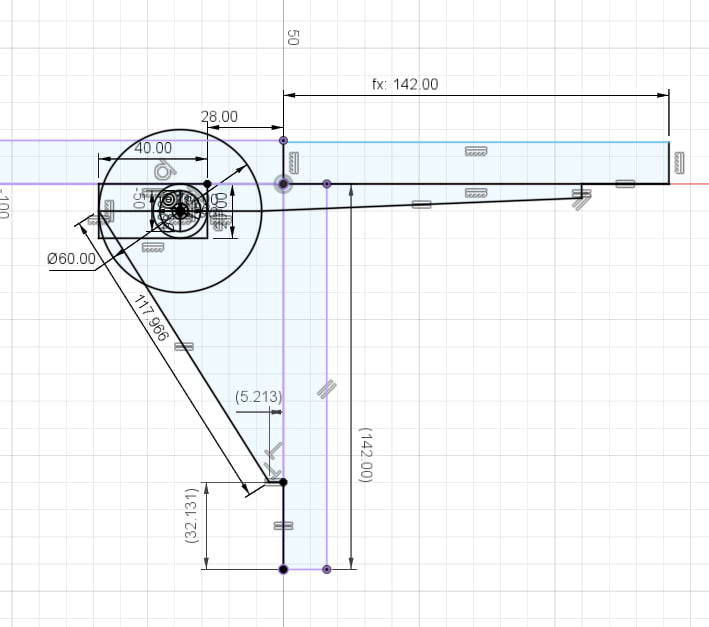Select the horizontal constraint glyph beneath the small rectangle
Viewport: 709px width, 627px height.
(153, 247)
